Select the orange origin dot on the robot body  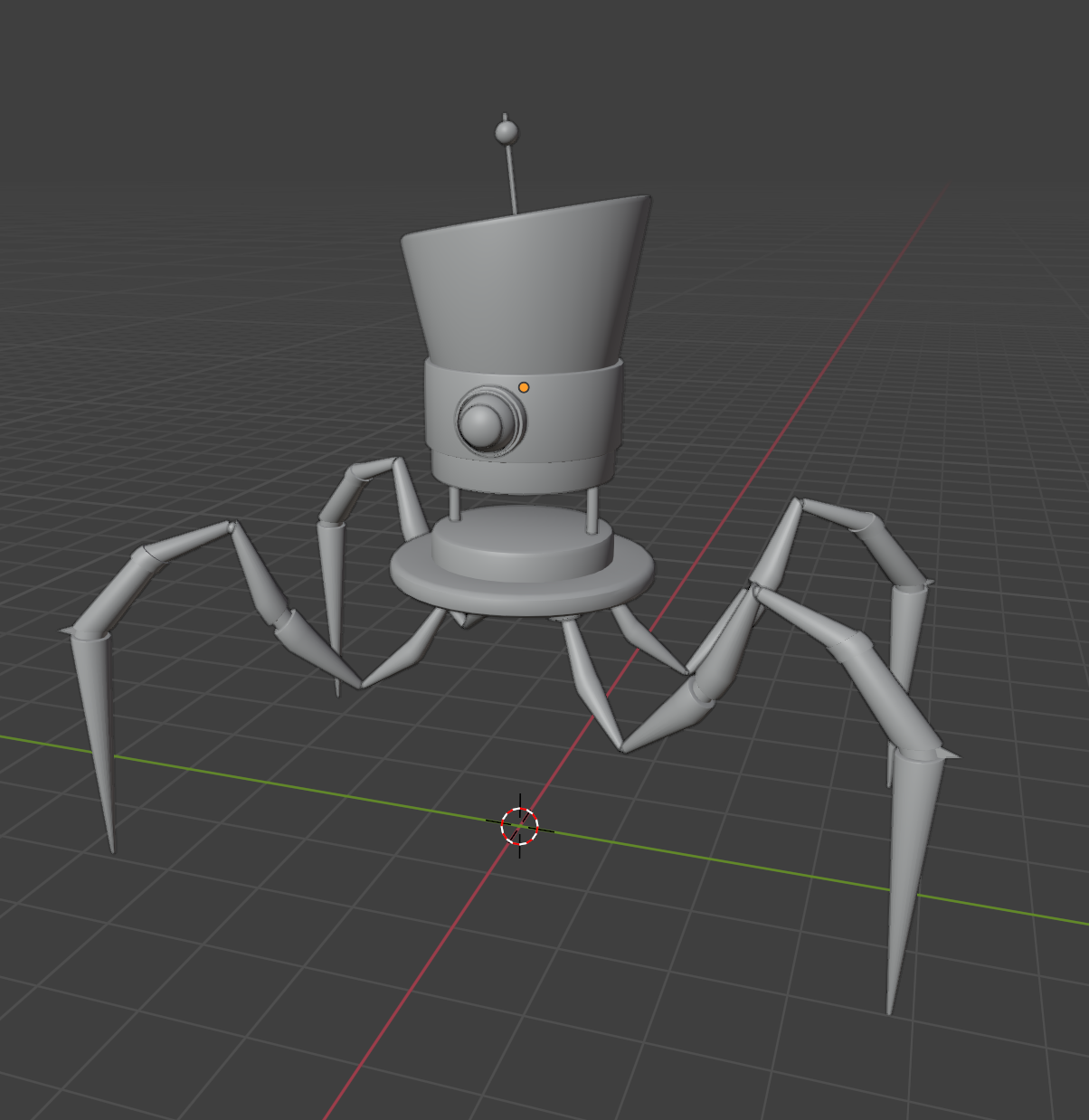tap(524, 387)
